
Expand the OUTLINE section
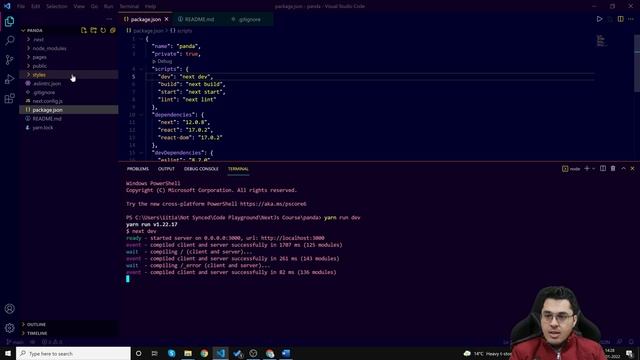pyautogui.click(x=69, y=324)
